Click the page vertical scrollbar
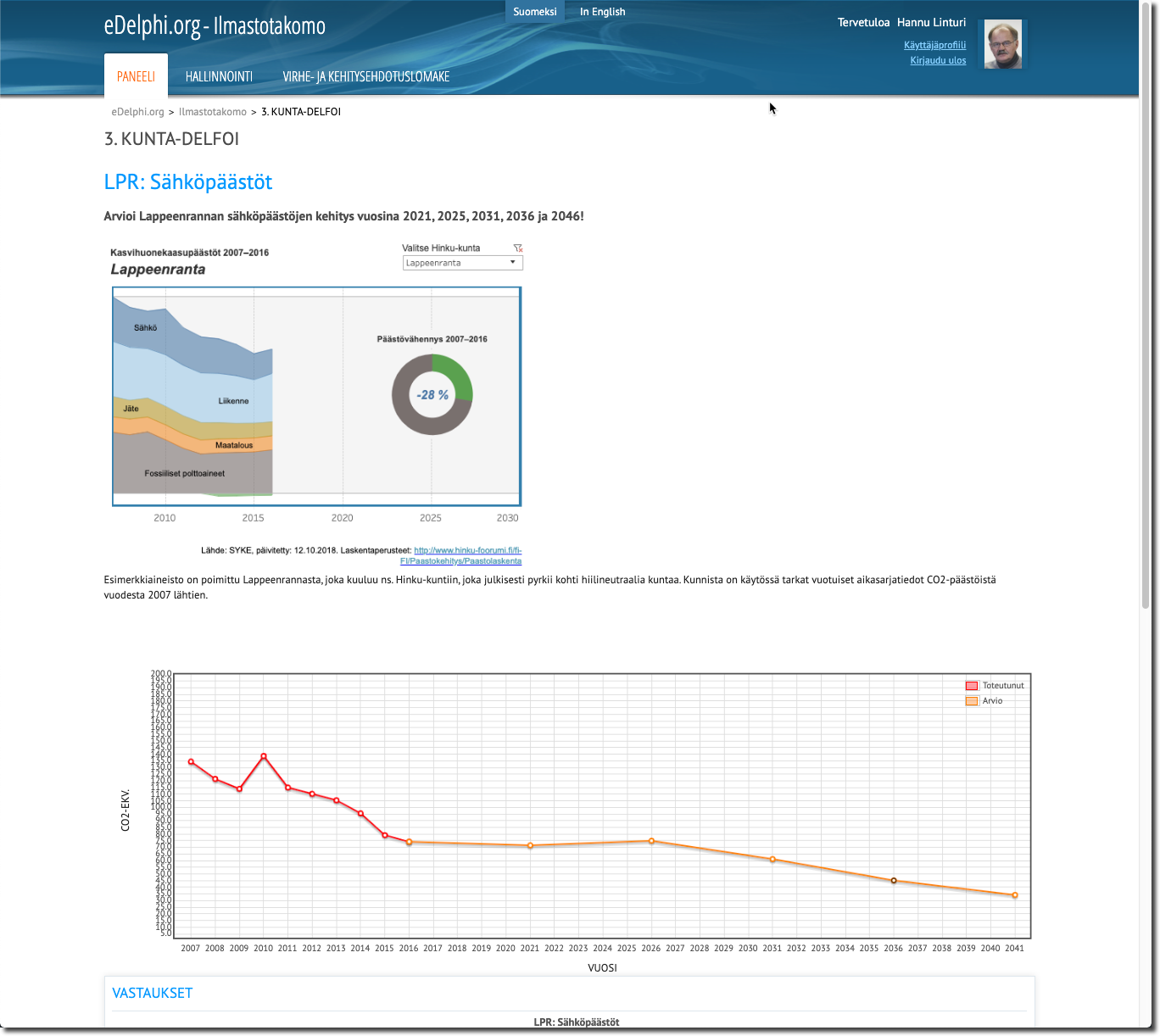The height and width of the screenshot is (1036, 1160). click(x=1146, y=339)
